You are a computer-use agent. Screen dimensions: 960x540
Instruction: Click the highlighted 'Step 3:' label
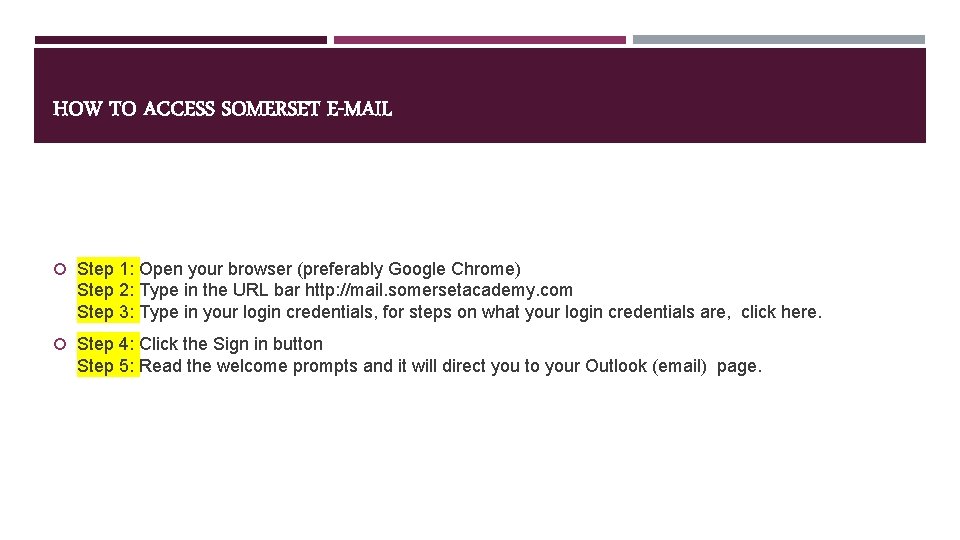pos(105,312)
